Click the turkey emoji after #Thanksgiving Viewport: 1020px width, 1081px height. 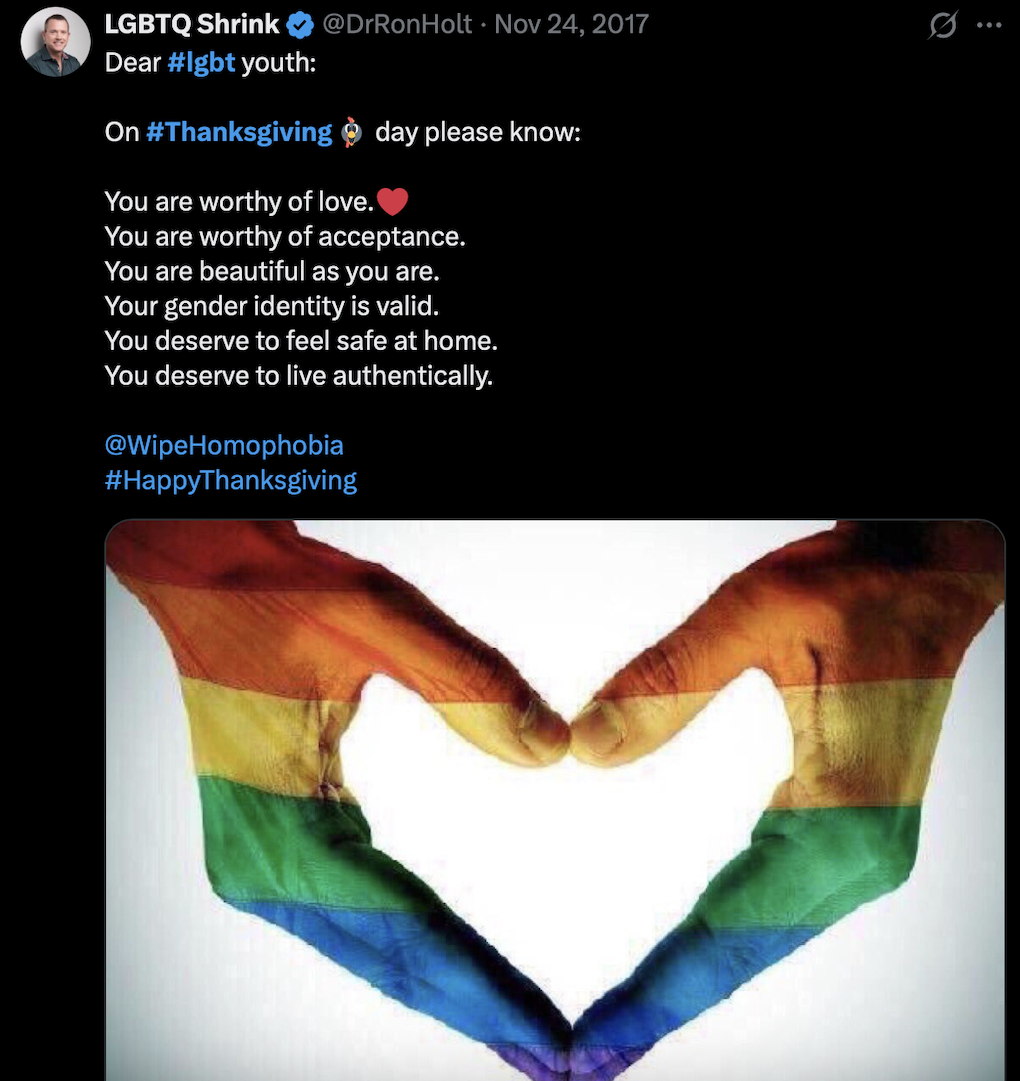click(350, 132)
